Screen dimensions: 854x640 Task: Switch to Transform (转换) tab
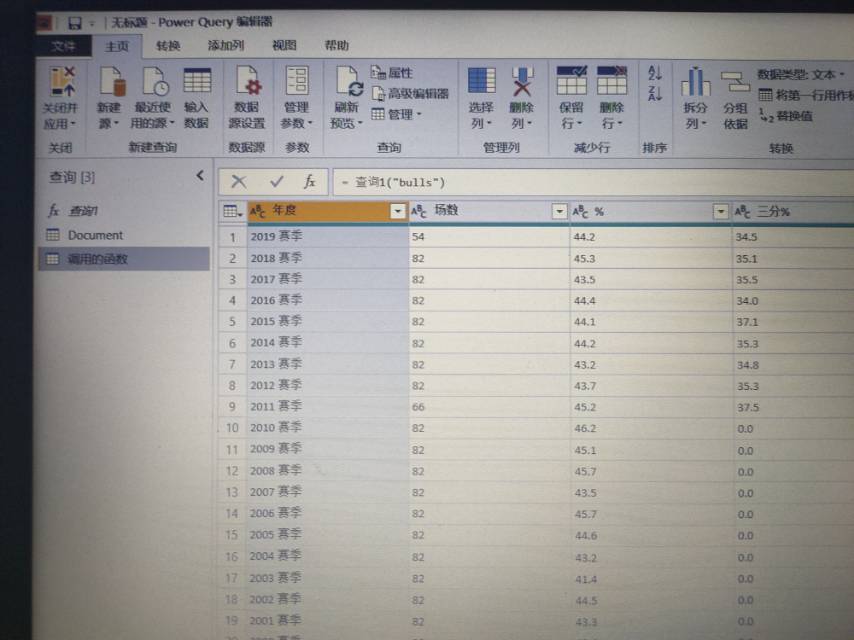pyautogui.click(x=168, y=46)
